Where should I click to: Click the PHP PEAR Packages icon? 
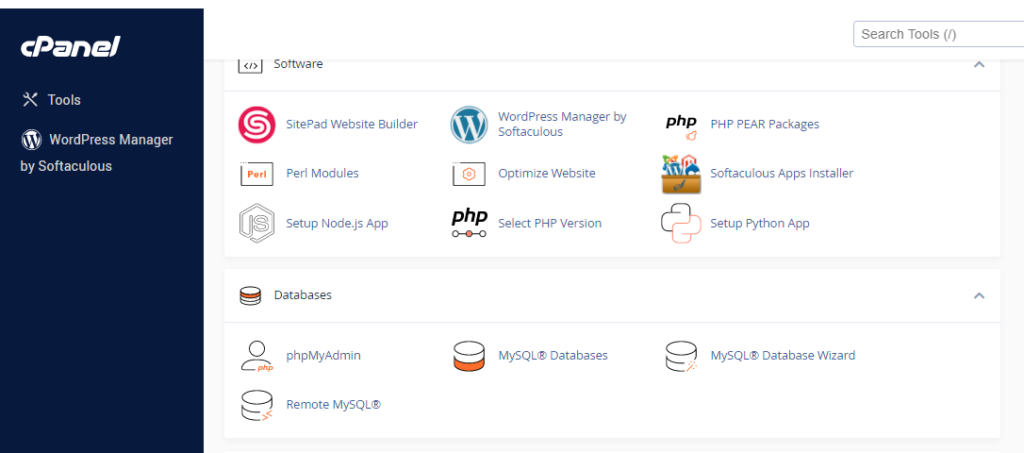[x=680, y=126]
